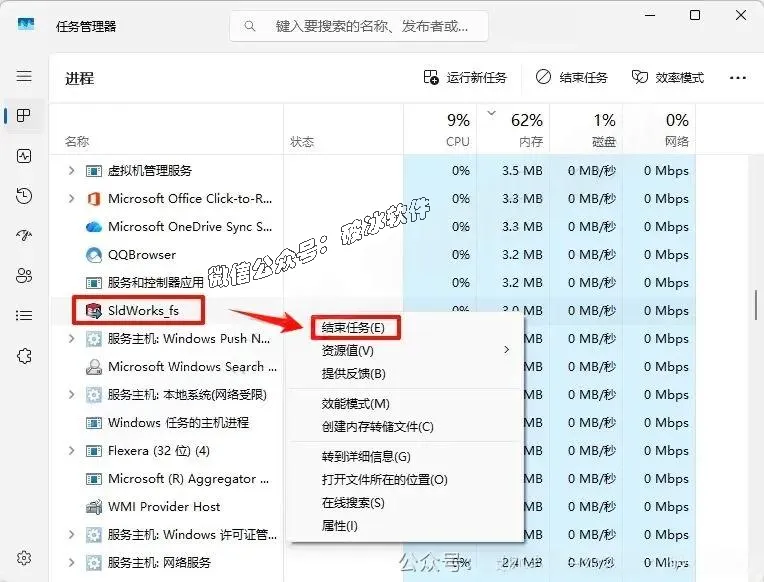Click the 效率模式 toolbar button
Screen dimensions: 764x582
pyautogui.click(x=668, y=78)
